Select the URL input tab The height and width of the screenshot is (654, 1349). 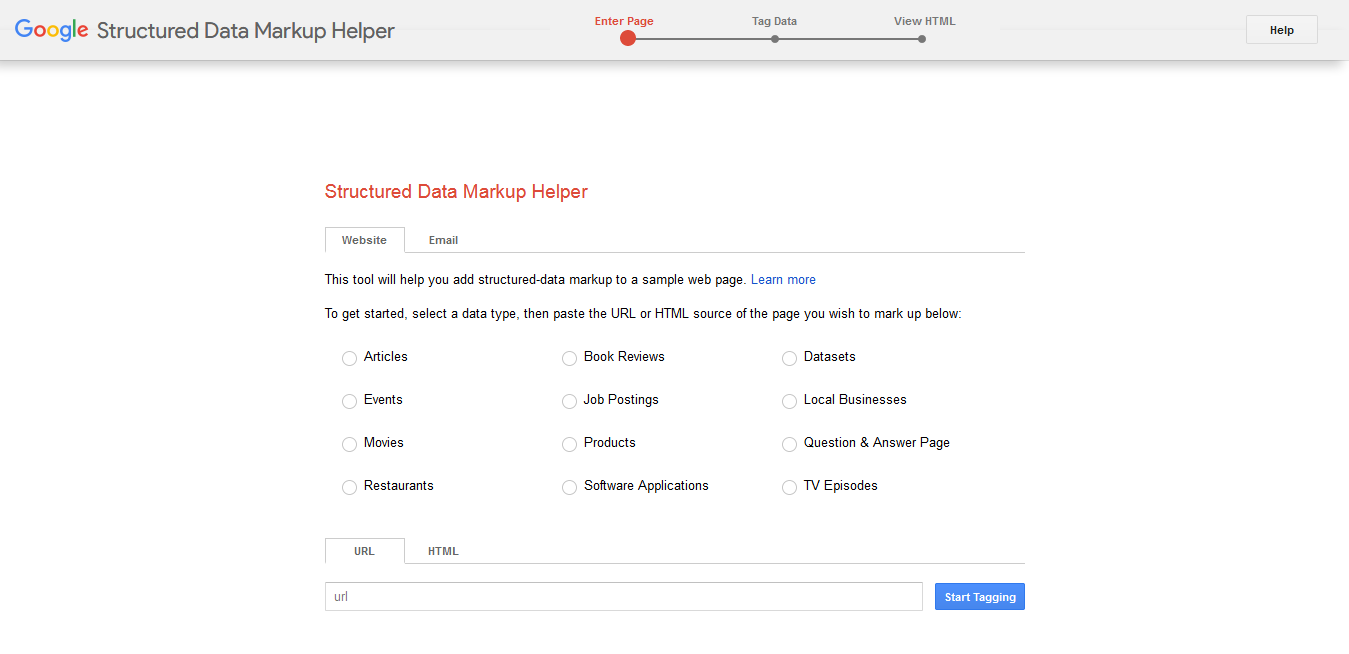[x=364, y=551]
